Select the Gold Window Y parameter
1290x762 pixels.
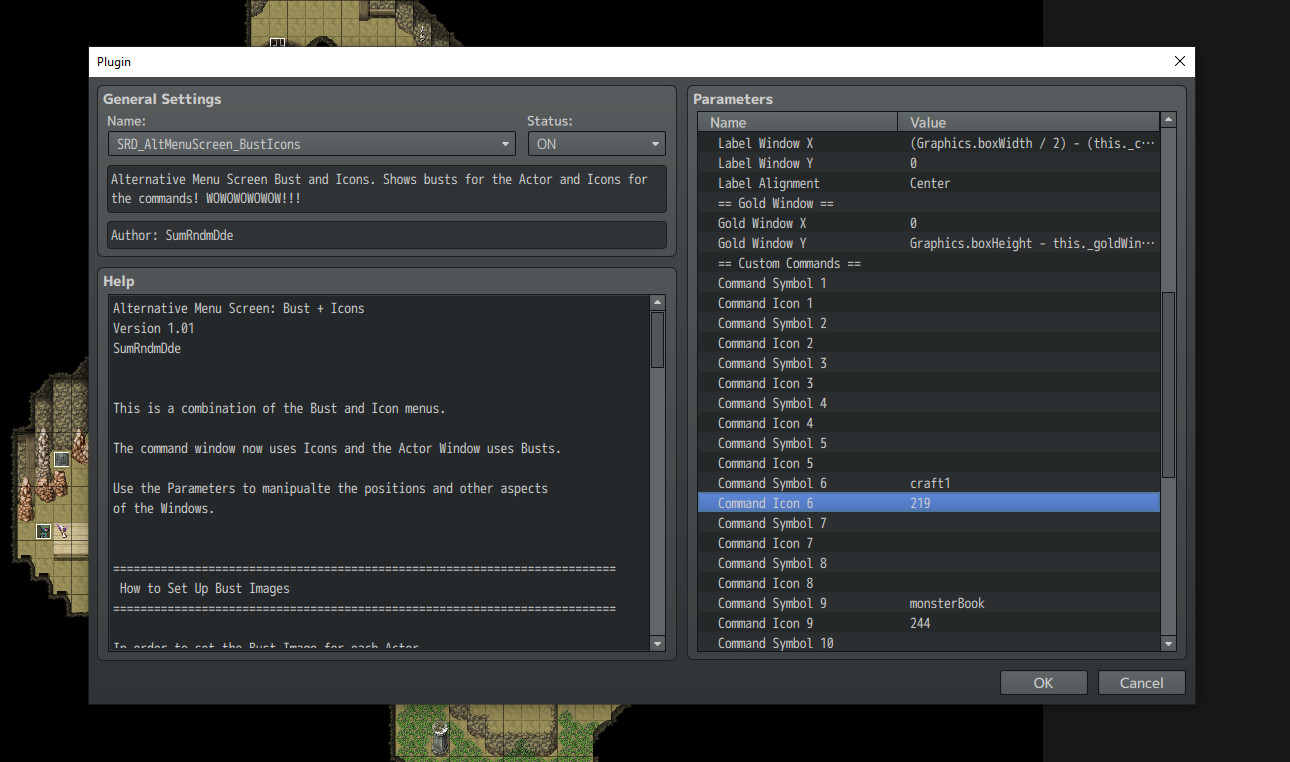[x=929, y=243]
